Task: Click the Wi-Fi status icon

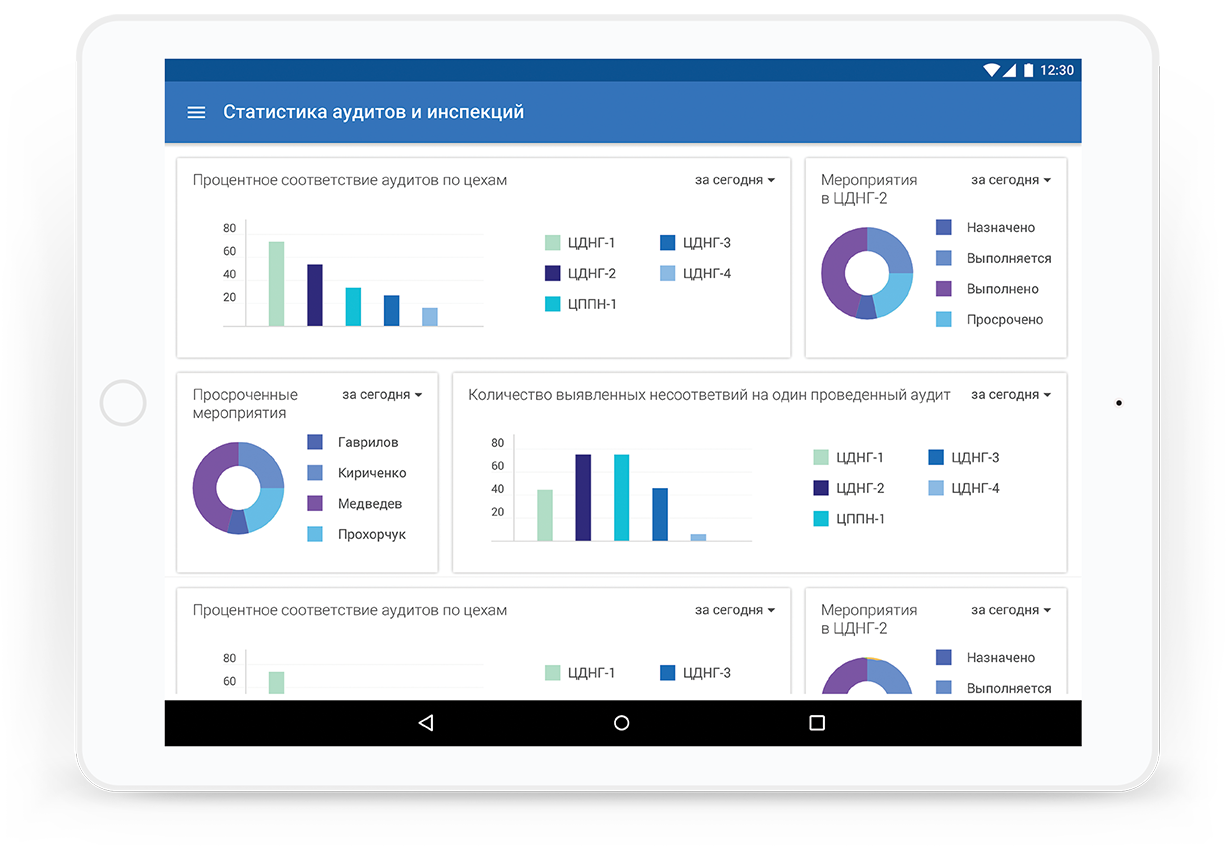Action: [x=991, y=70]
